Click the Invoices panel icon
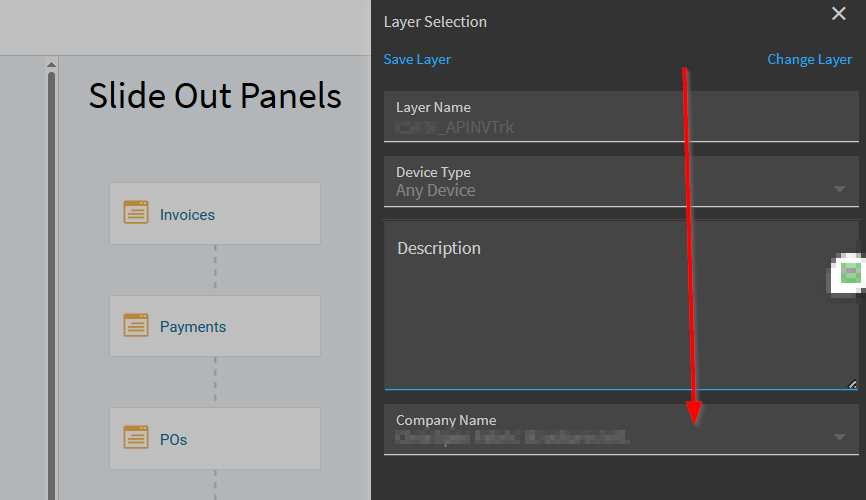Image resolution: width=866 pixels, height=500 pixels. 136,212
